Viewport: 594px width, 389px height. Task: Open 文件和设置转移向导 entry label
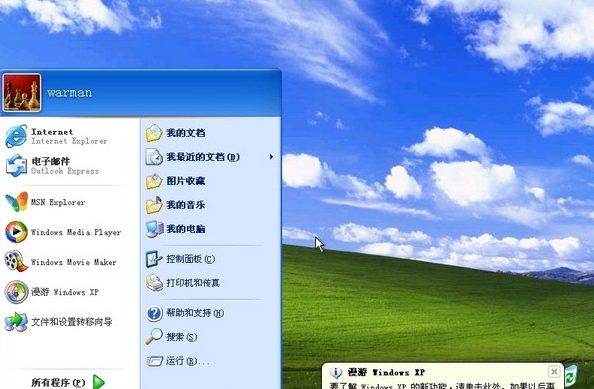tap(72, 322)
